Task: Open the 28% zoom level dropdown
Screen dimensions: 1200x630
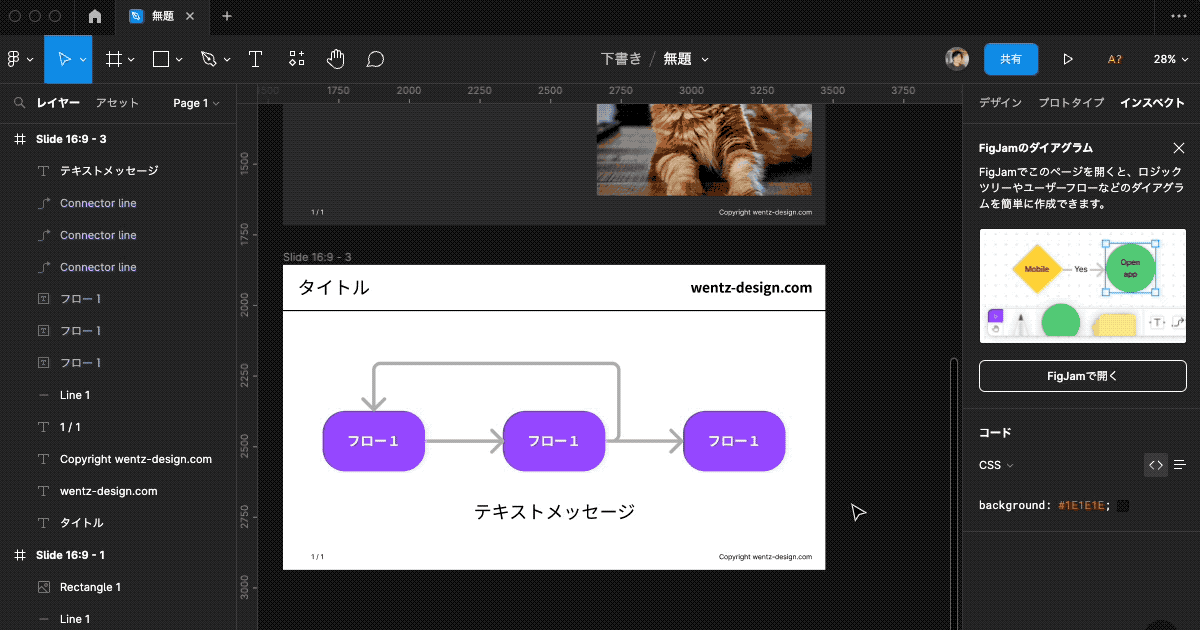Action: (1170, 59)
